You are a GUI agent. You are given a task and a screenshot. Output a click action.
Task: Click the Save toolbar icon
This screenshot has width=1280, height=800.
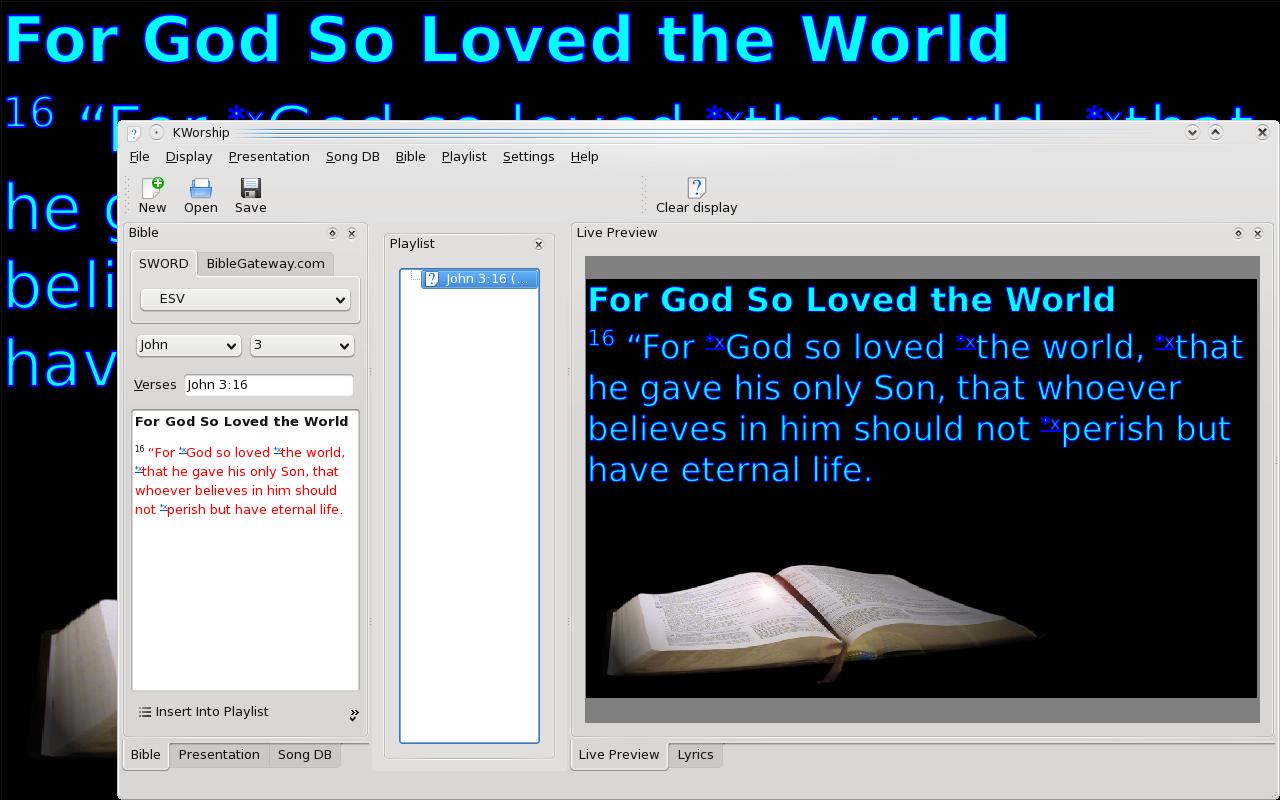click(x=250, y=189)
